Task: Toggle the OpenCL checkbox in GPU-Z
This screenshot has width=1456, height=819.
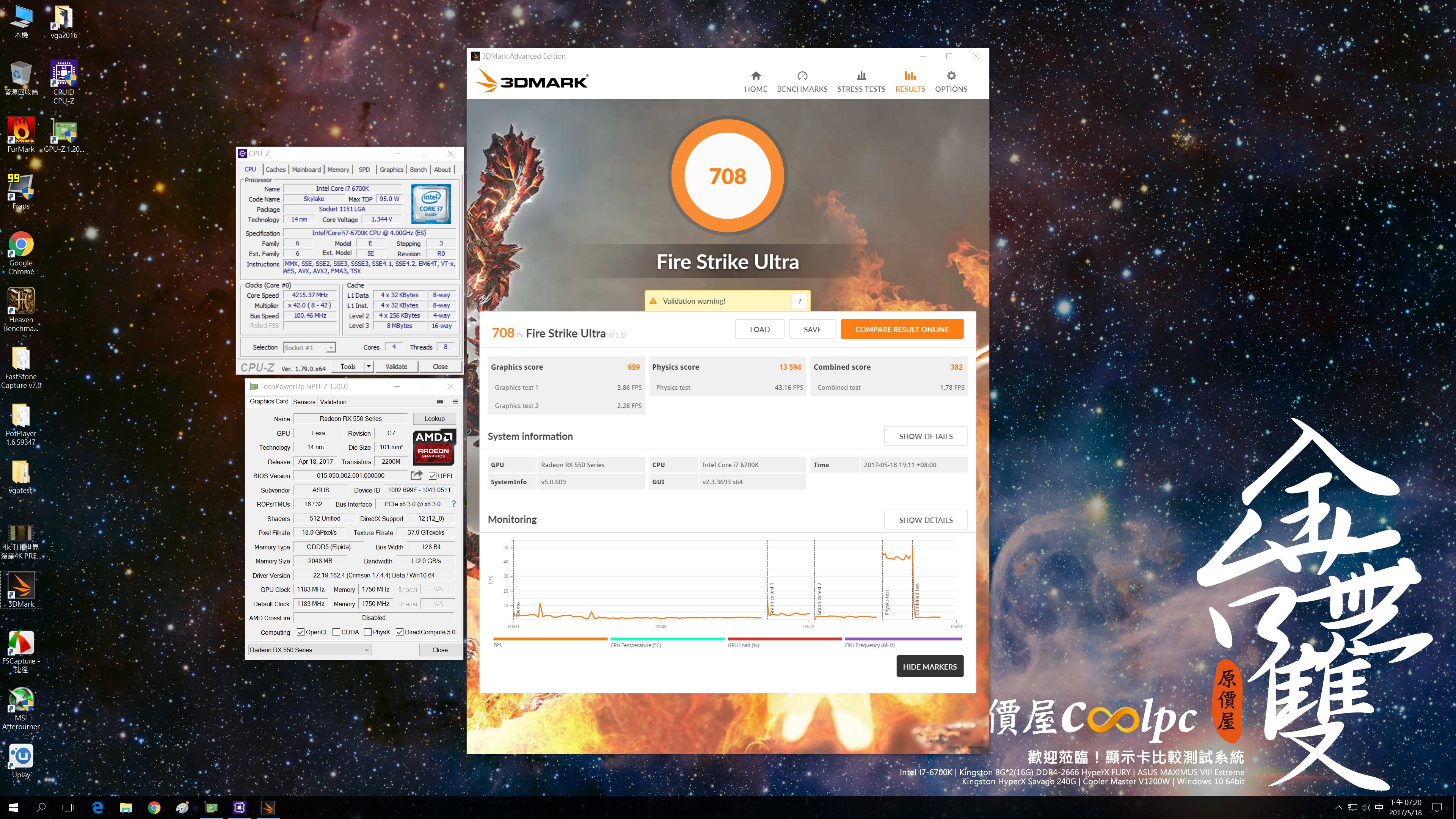Action: point(301,632)
